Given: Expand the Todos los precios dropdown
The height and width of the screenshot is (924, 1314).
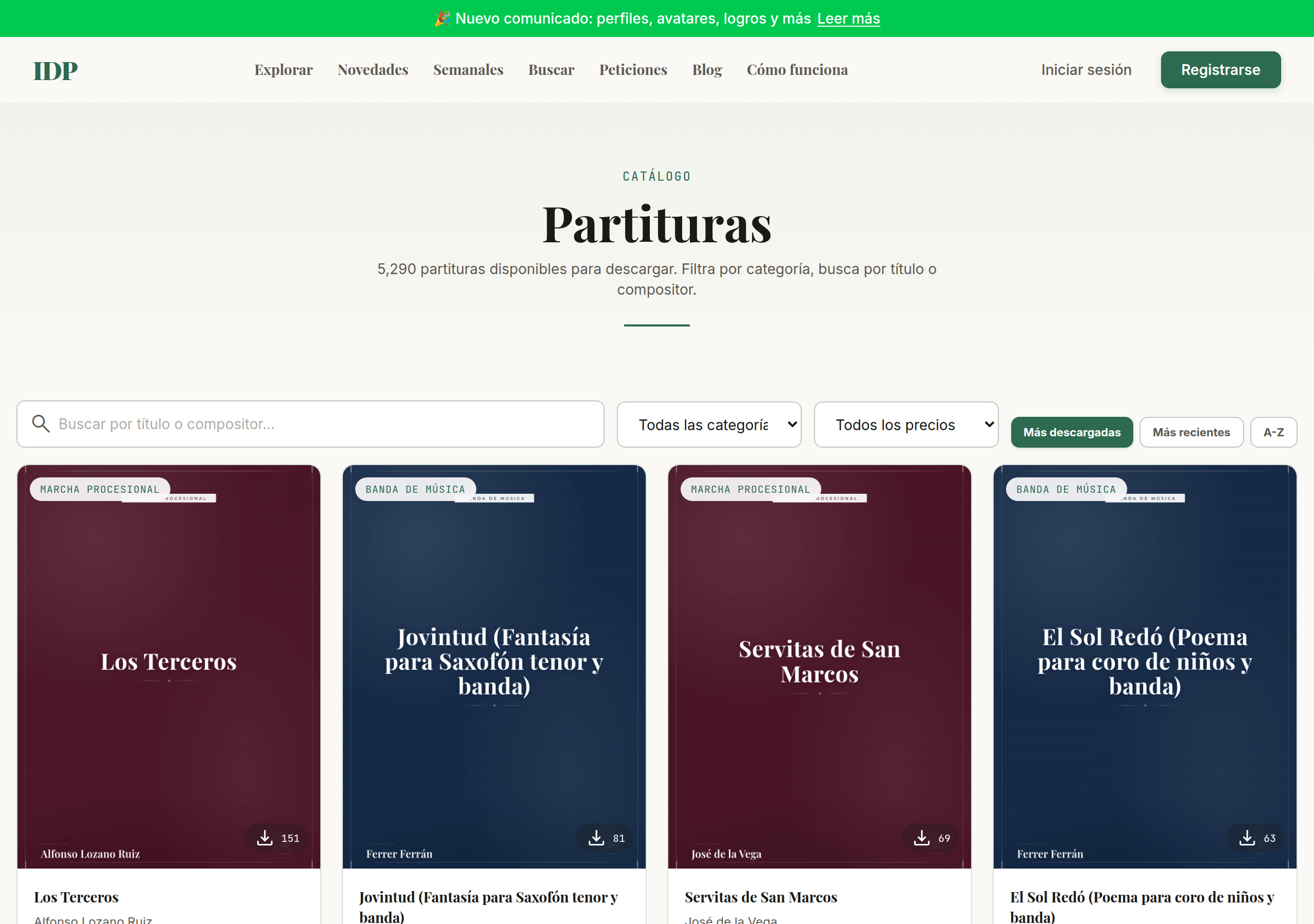Looking at the screenshot, I should (906, 425).
